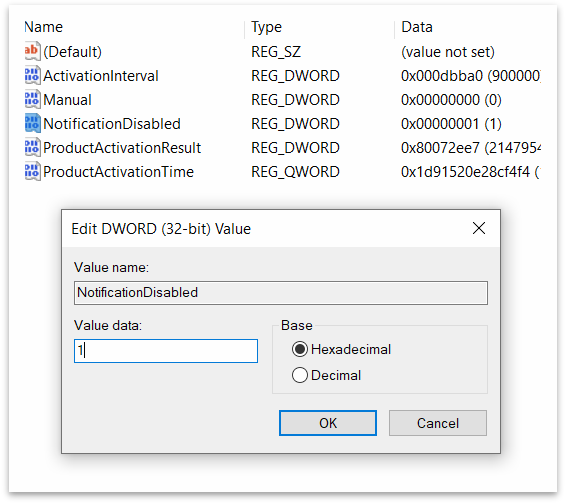Image resolution: width=566 pixels, height=504 pixels.
Task: Click the Data column header
Action: tap(417, 27)
